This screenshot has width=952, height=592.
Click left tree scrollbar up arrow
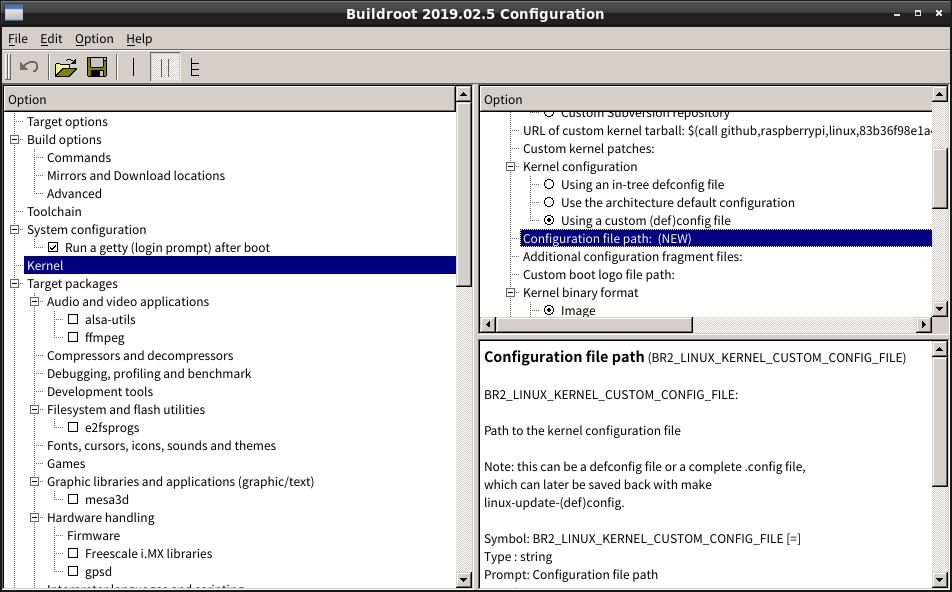tap(464, 95)
